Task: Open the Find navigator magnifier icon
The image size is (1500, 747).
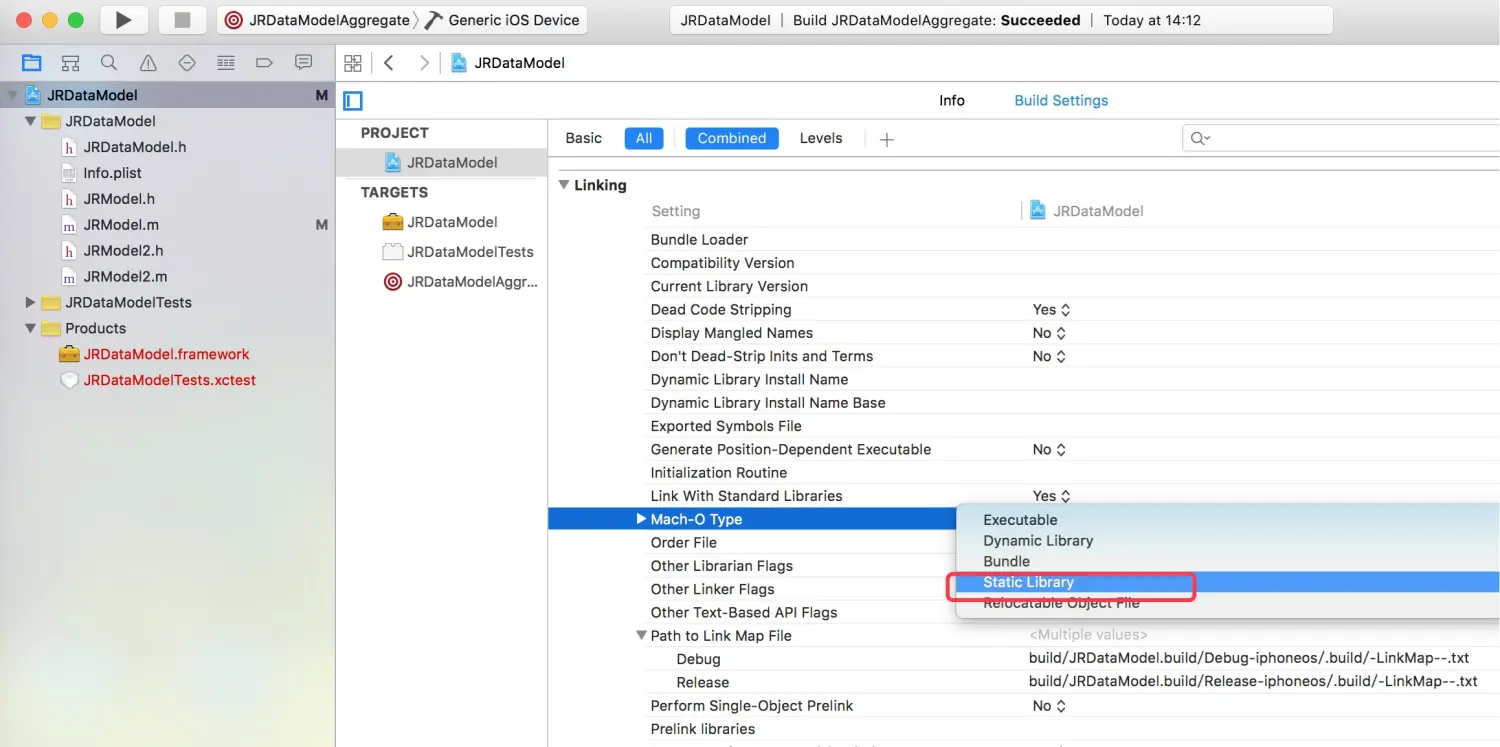Action: tap(109, 62)
